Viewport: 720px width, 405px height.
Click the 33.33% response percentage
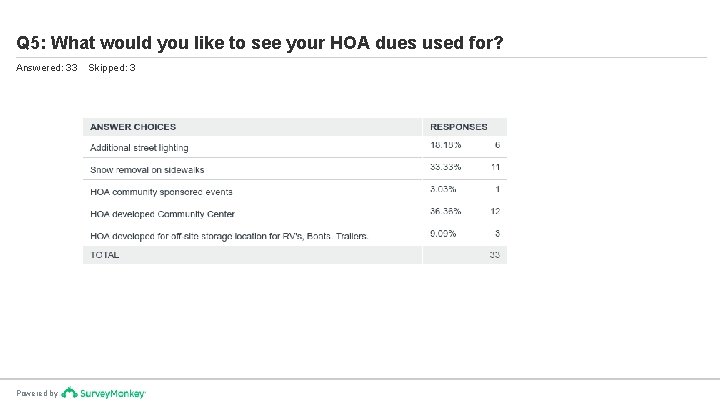pos(445,168)
